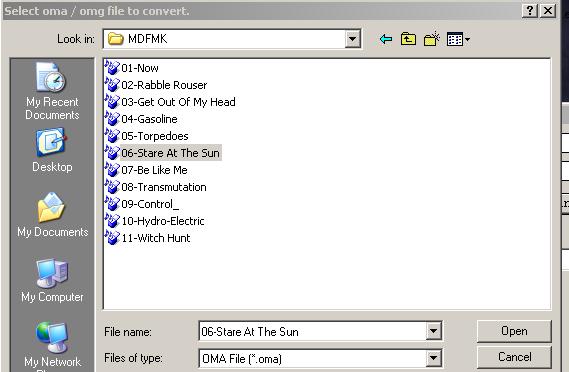Create a new folder

click(431, 39)
